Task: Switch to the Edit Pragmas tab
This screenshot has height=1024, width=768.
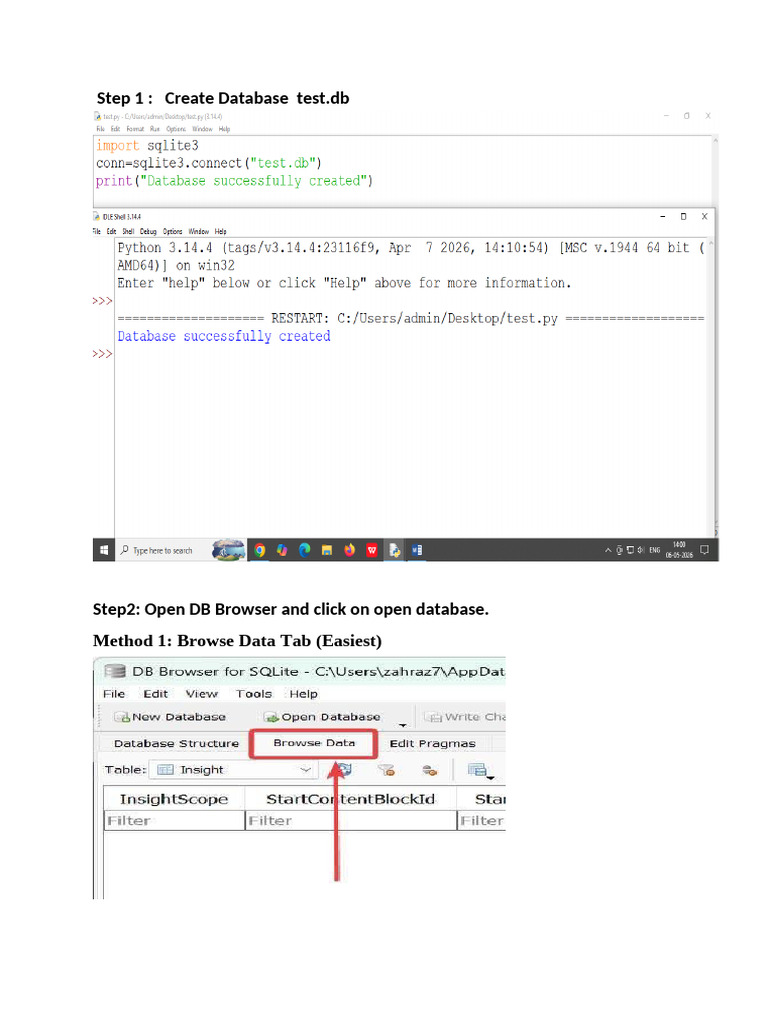Action: point(432,743)
